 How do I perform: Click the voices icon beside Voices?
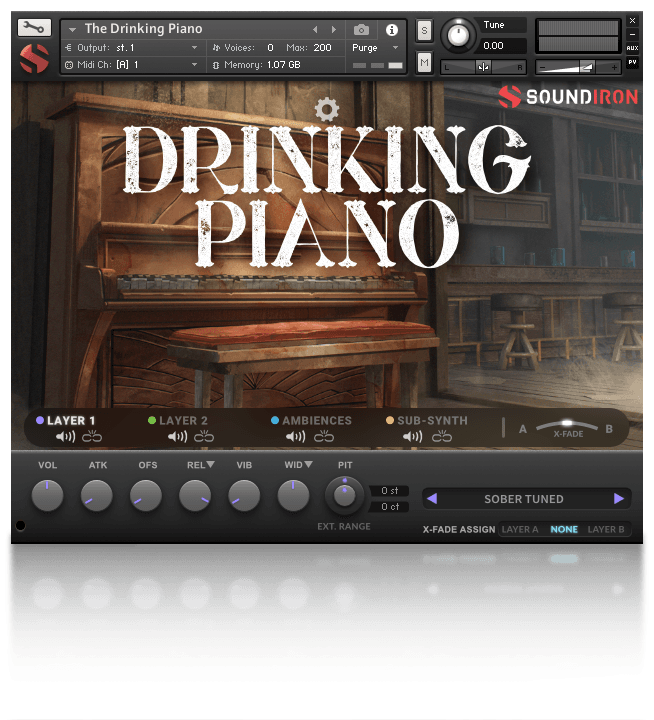pyautogui.click(x=216, y=47)
